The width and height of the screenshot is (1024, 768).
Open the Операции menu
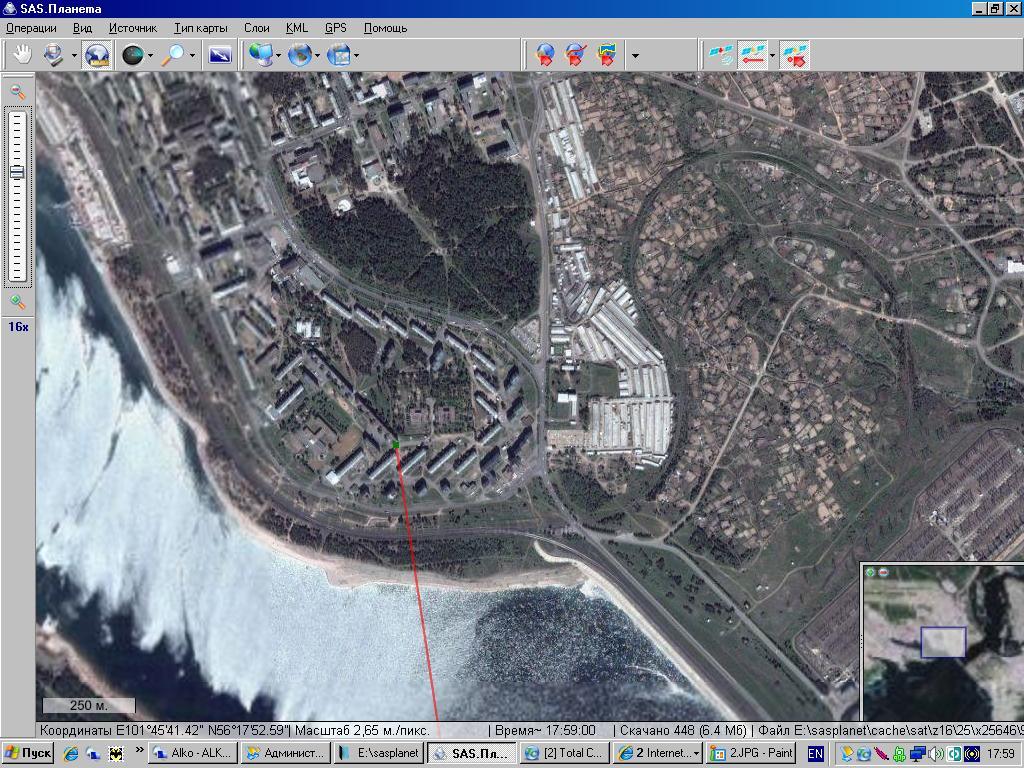click(x=31, y=28)
